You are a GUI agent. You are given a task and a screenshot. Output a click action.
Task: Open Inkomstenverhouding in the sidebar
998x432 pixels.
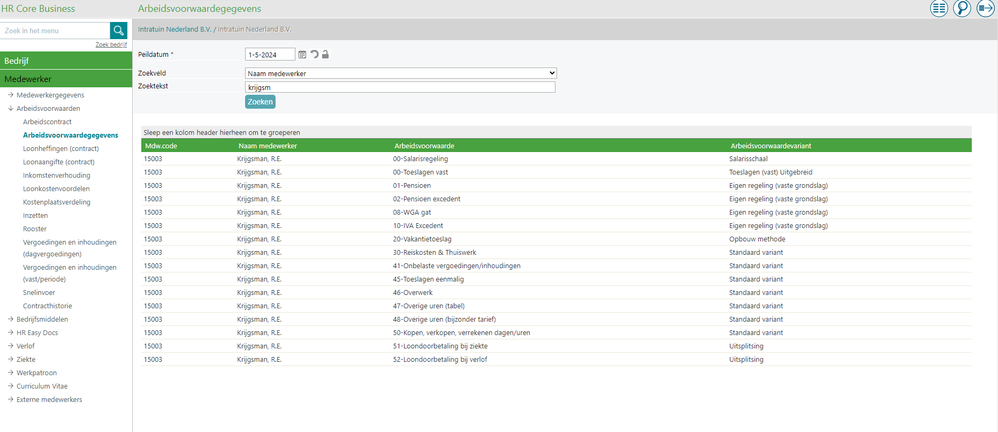coord(57,175)
